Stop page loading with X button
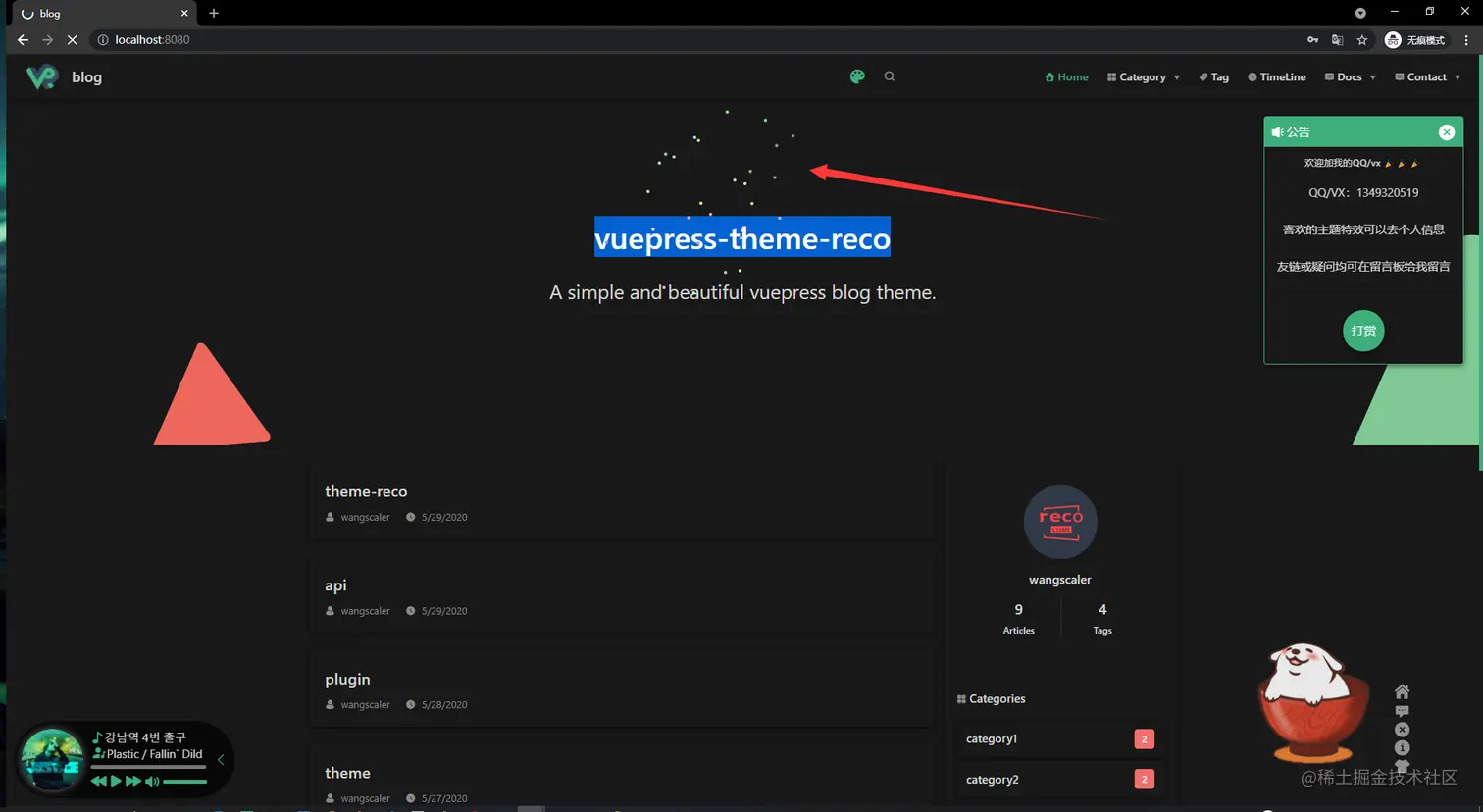 click(72, 40)
